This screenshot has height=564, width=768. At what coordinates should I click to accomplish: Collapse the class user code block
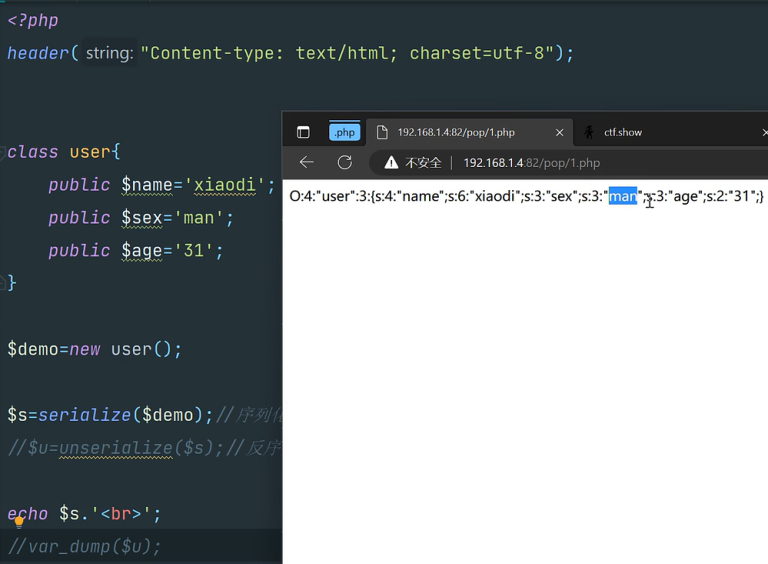click(4, 152)
